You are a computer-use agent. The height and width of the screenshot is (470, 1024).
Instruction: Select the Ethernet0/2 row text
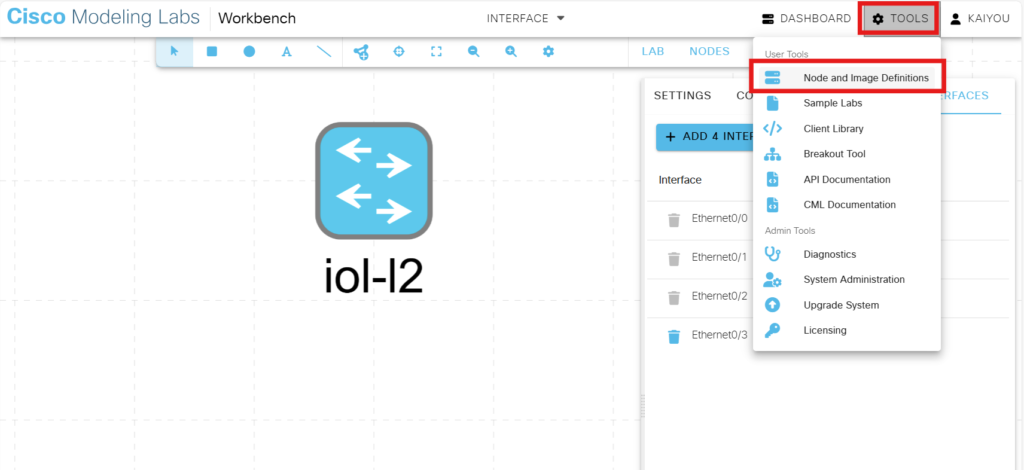pos(719,296)
